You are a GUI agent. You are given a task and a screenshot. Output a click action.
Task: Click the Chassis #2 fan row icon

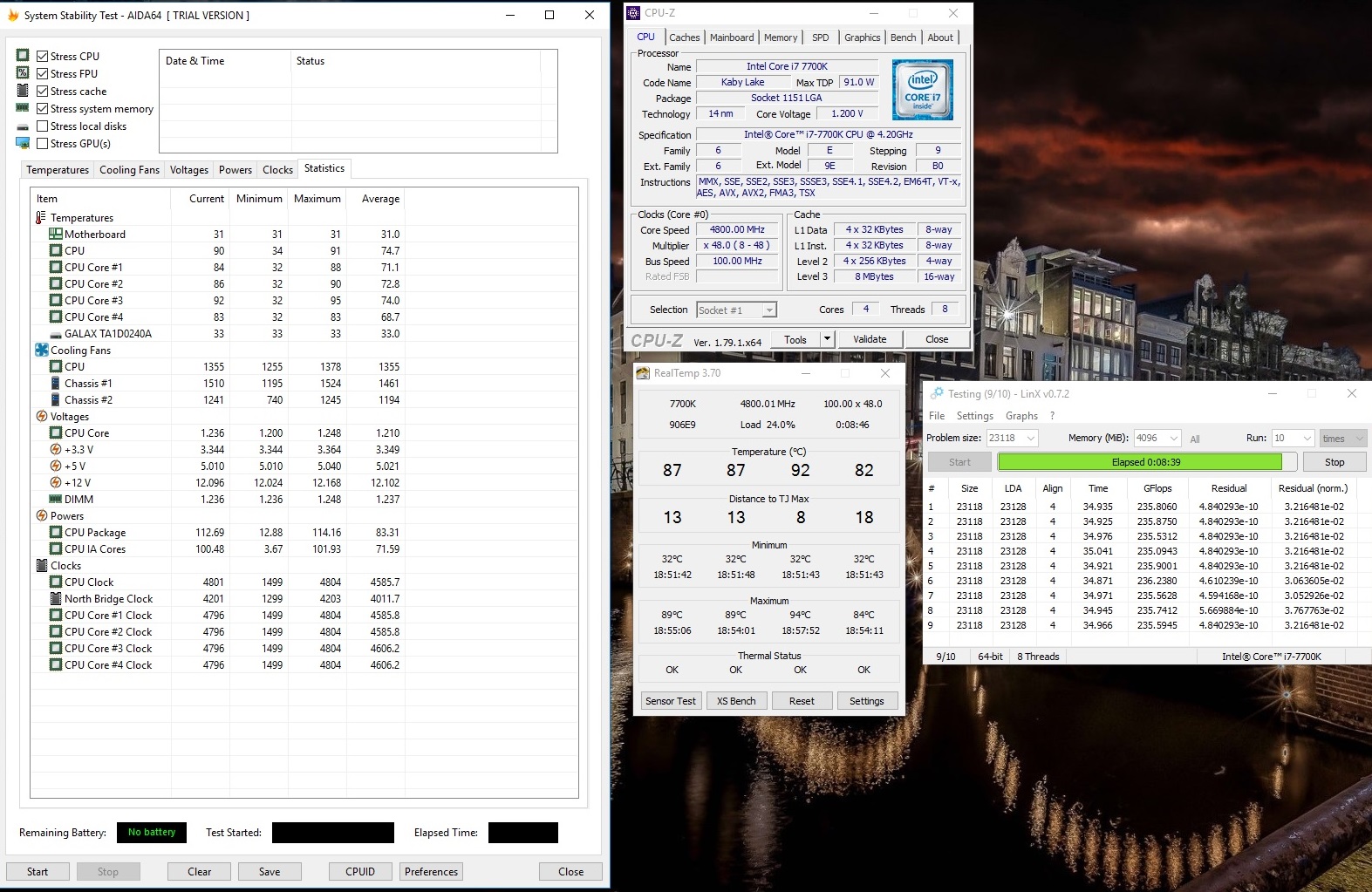(56, 399)
